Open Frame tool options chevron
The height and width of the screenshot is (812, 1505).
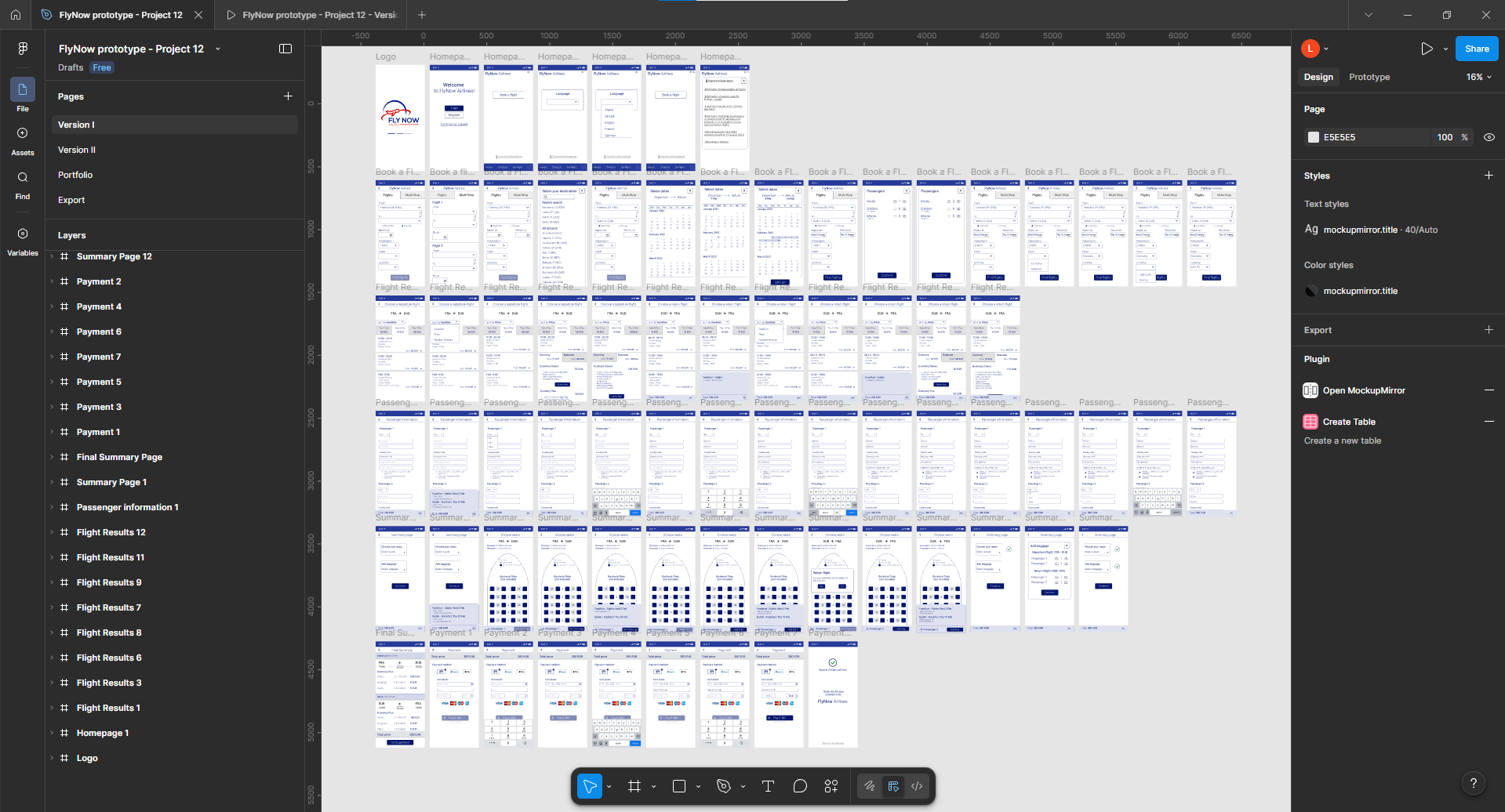pyautogui.click(x=653, y=786)
